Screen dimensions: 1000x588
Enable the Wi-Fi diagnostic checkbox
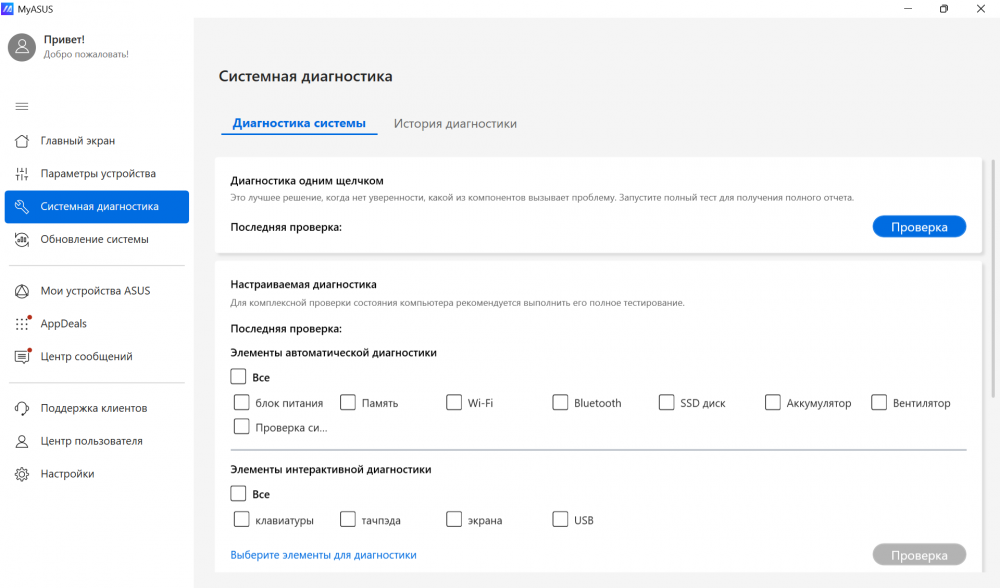tap(454, 403)
